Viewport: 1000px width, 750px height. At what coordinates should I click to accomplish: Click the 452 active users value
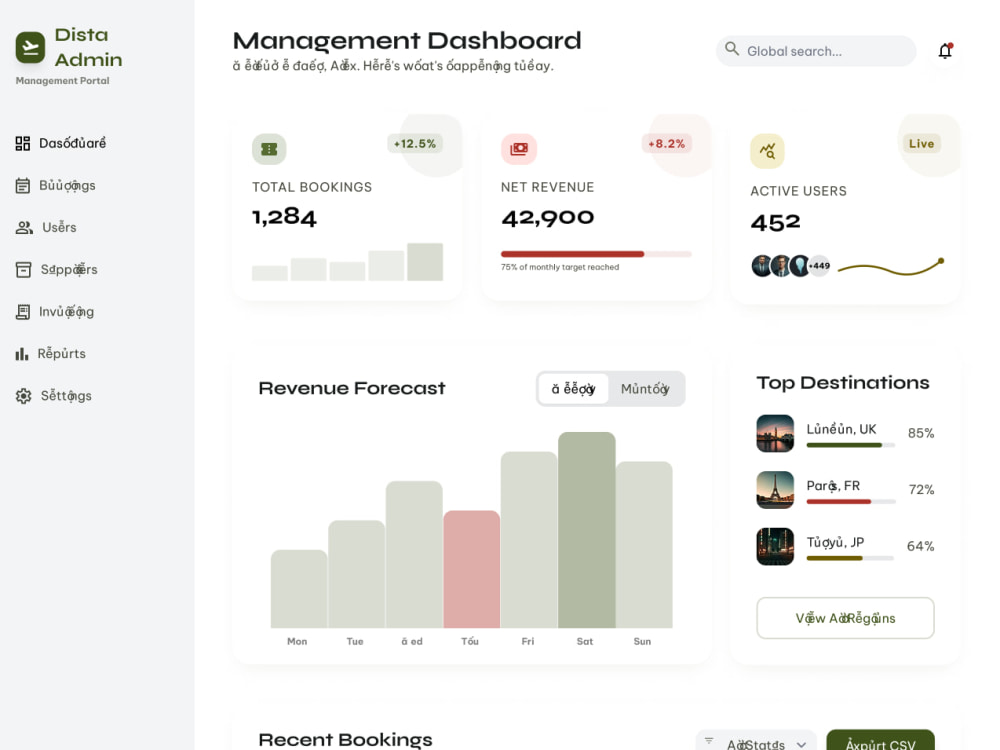775,223
